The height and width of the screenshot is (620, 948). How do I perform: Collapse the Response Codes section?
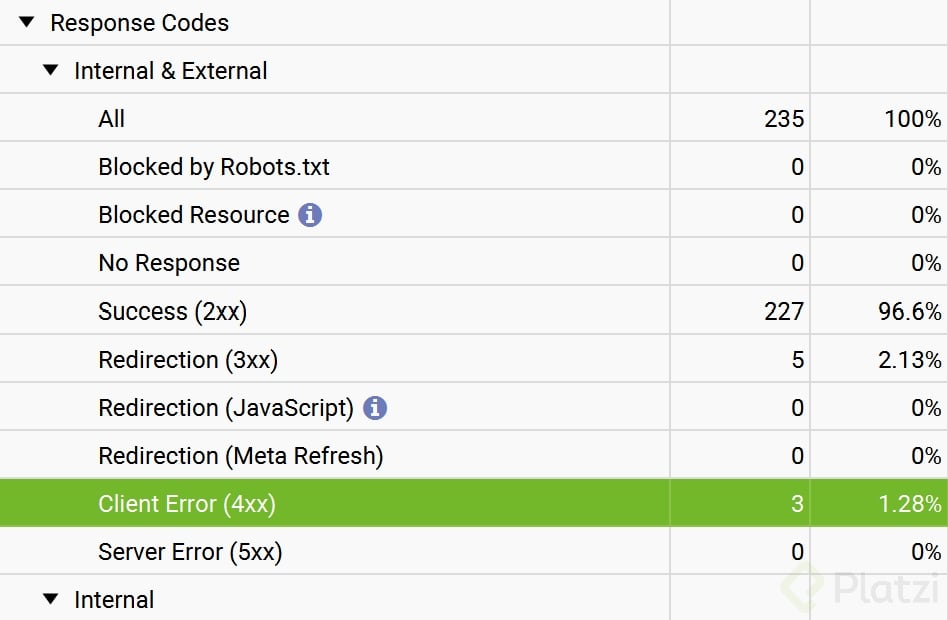point(27,23)
